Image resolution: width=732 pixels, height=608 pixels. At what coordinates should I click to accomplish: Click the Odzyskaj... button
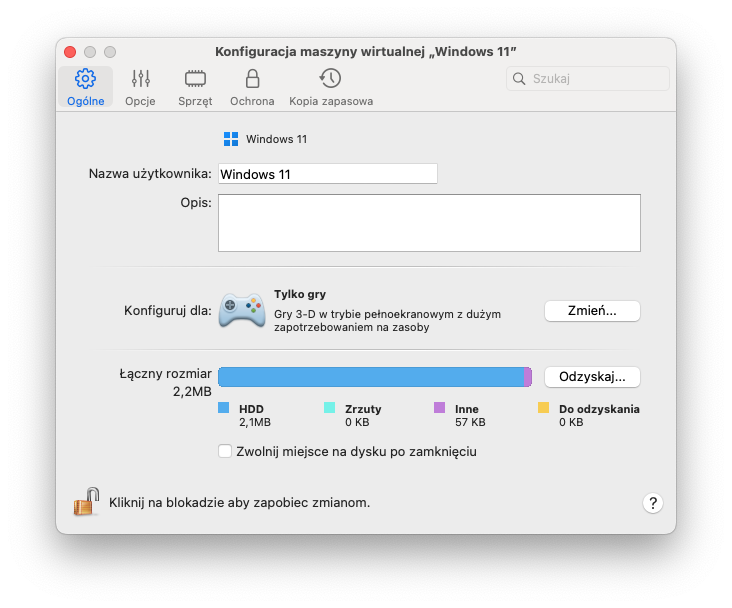point(592,377)
